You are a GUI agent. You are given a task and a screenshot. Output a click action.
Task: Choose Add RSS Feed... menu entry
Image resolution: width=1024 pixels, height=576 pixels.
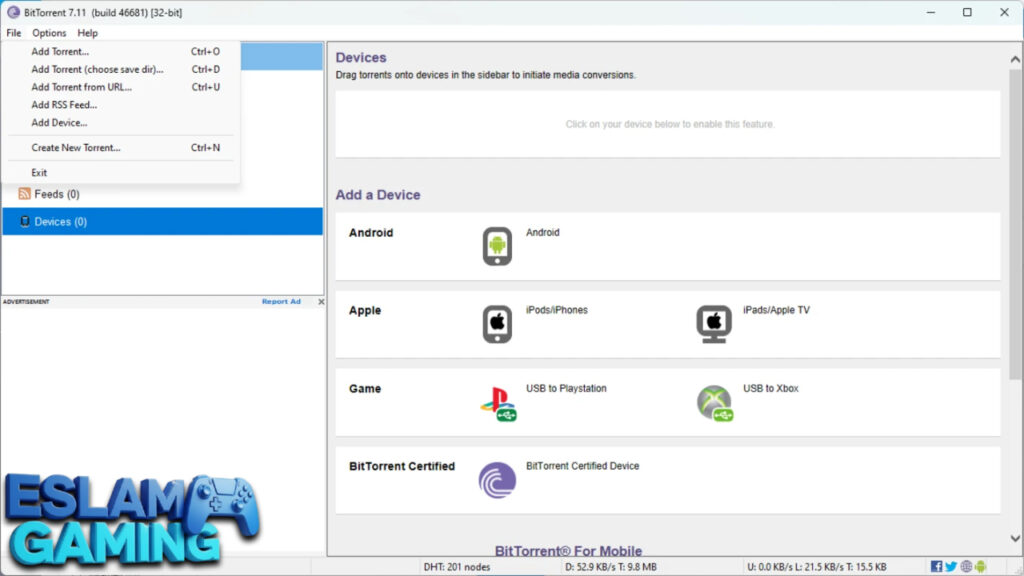point(123,104)
